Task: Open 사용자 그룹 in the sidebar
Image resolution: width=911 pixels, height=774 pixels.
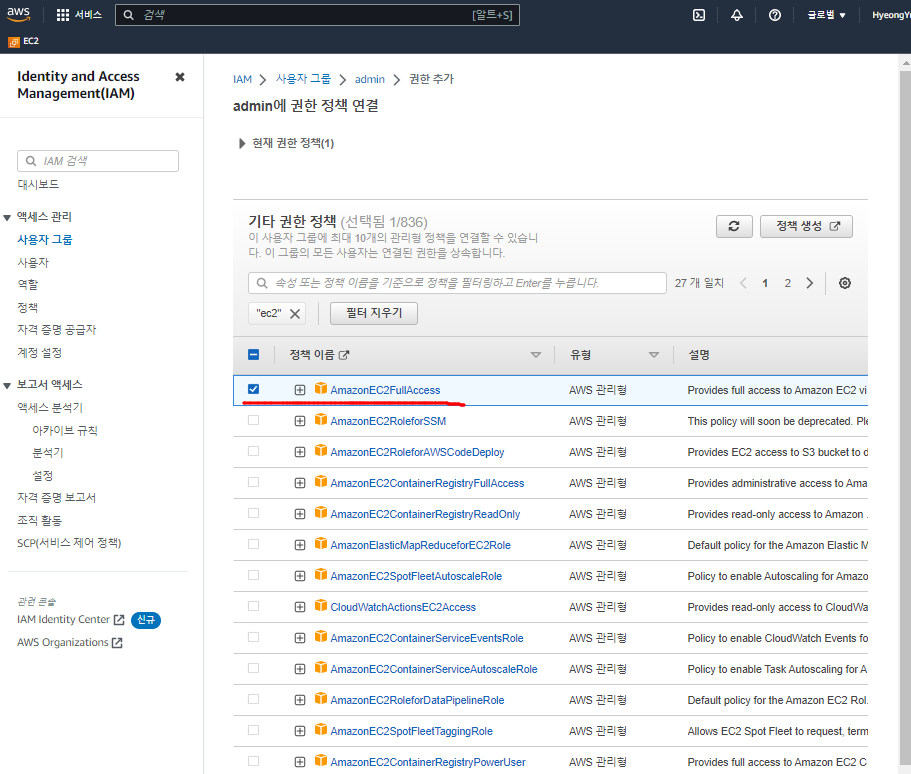Action: [x=45, y=239]
